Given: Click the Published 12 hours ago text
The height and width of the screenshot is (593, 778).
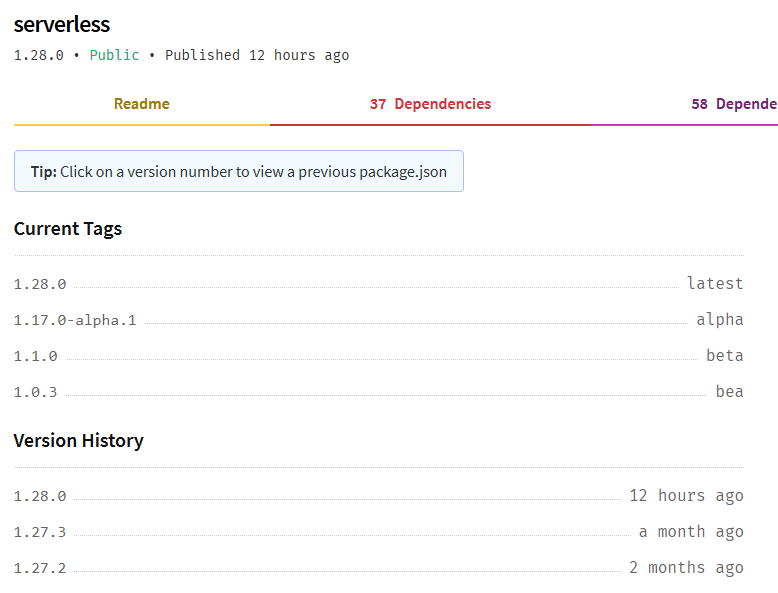Looking at the screenshot, I should click(257, 55).
